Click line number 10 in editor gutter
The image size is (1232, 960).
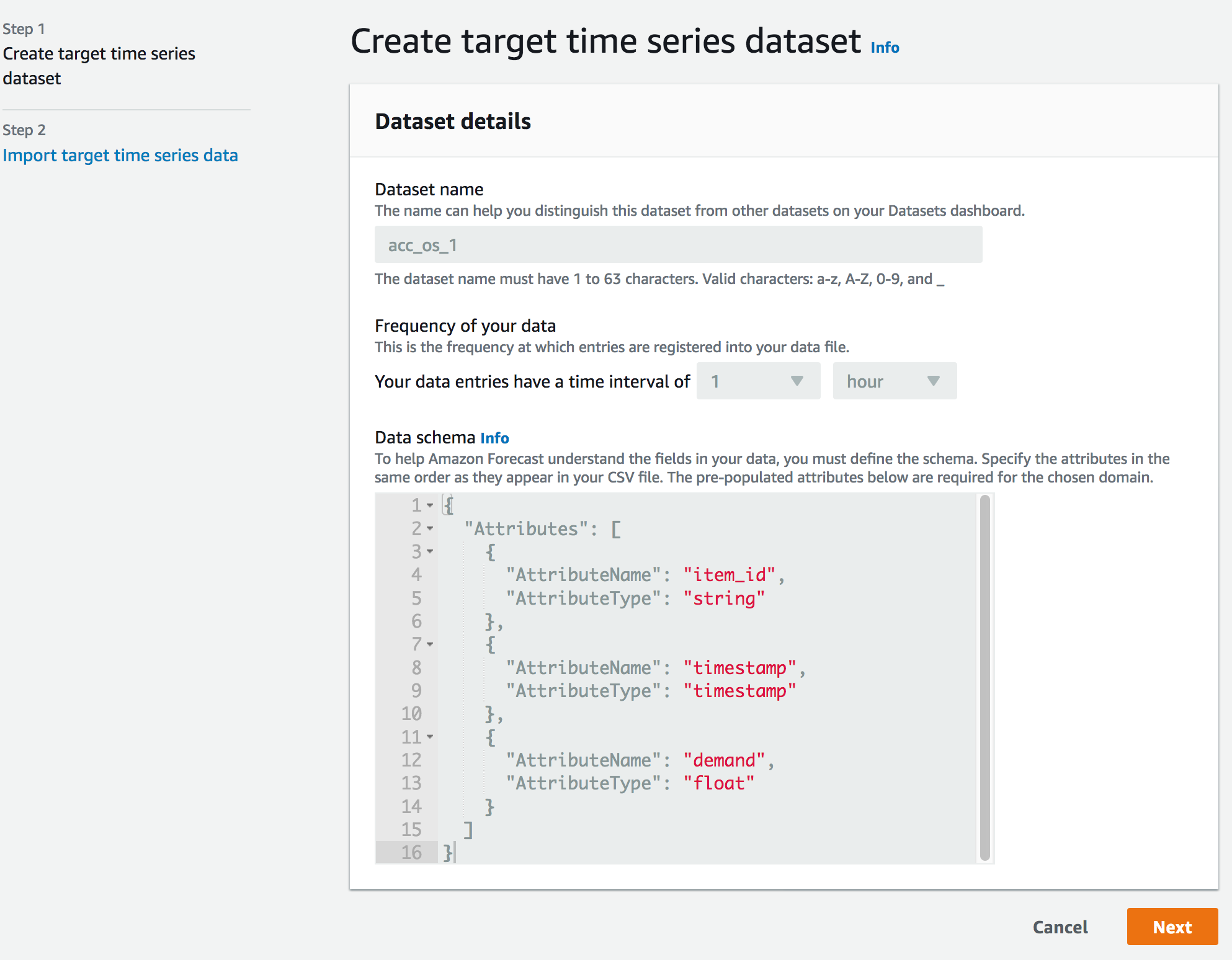tap(411, 714)
